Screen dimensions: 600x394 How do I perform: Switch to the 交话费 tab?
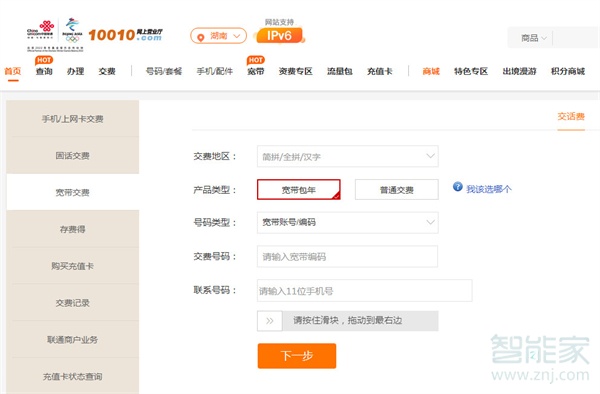tap(571, 117)
